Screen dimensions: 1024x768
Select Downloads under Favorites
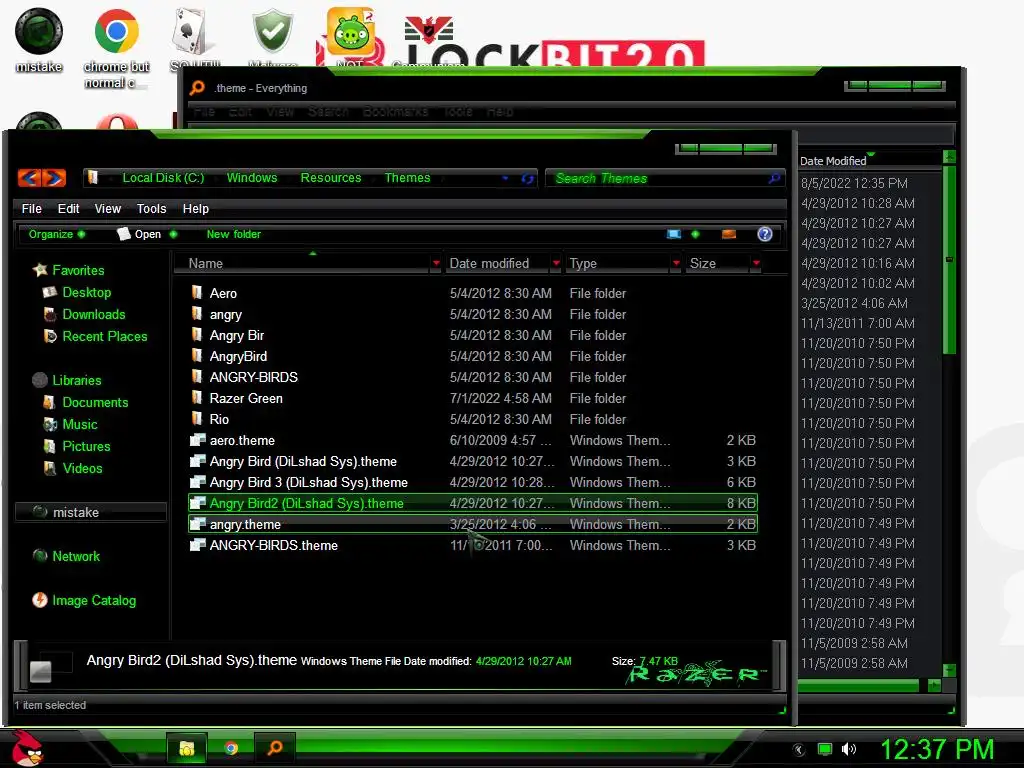click(94, 315)
